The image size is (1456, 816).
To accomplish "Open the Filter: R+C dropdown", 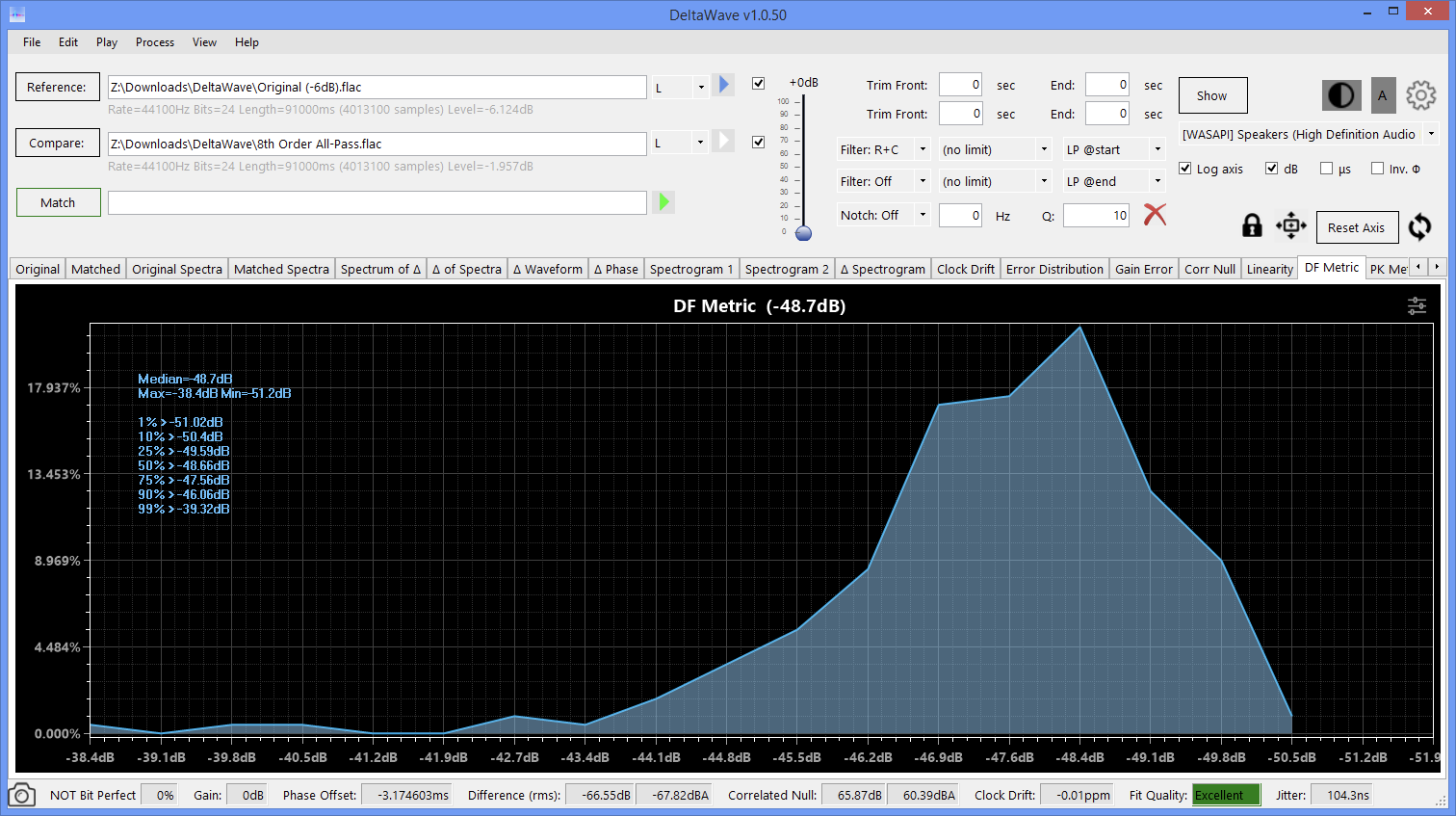I will [x=883, y=149].
